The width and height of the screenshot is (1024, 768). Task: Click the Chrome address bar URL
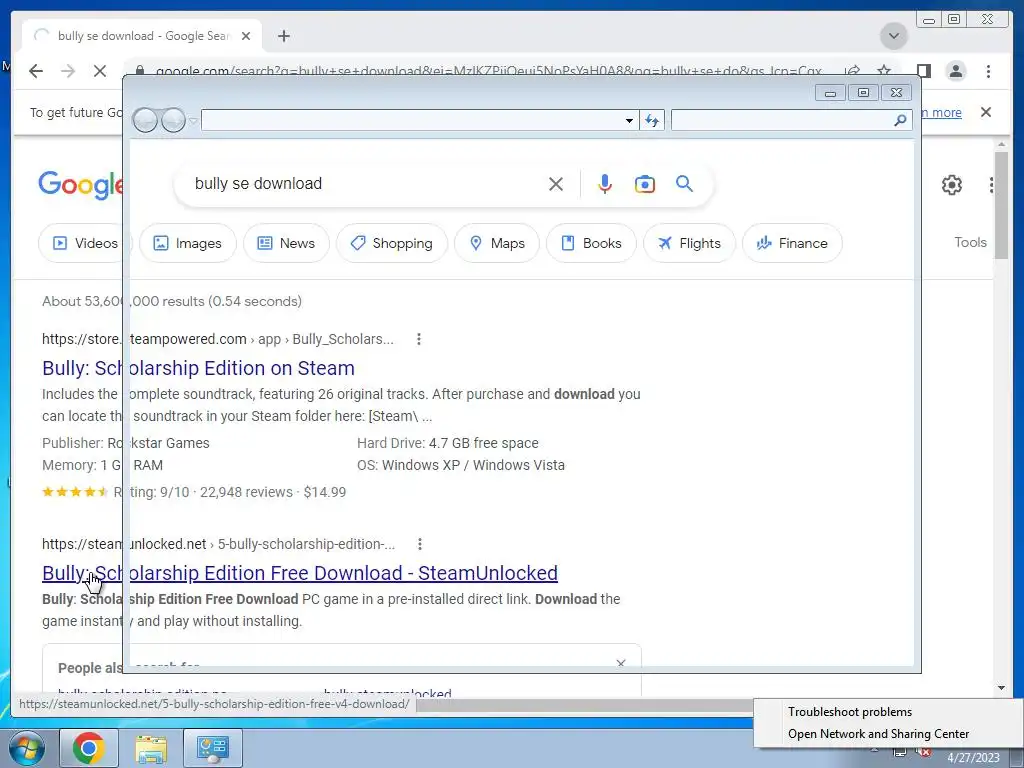coord(488,71)
